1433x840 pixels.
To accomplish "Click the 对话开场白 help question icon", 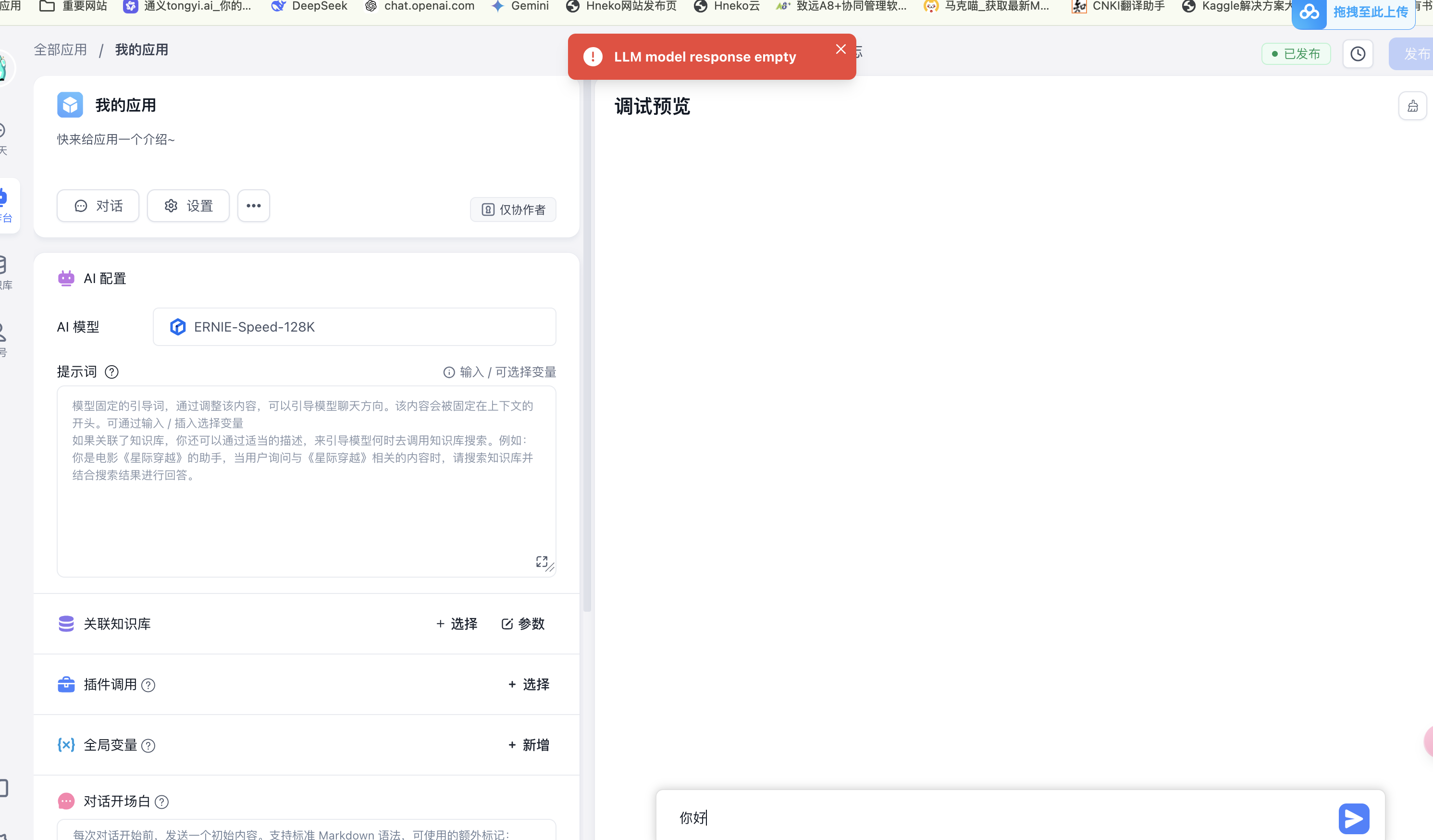I will tap(161, 802).
